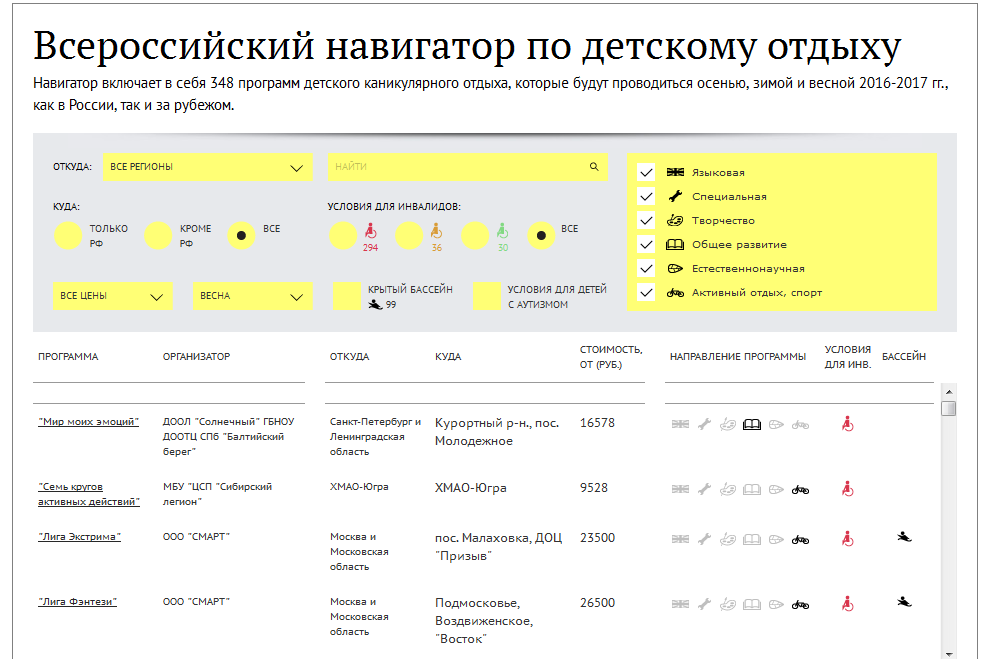
Task: Click the open book icon beside Общее развитие
Action: point(675,244)
